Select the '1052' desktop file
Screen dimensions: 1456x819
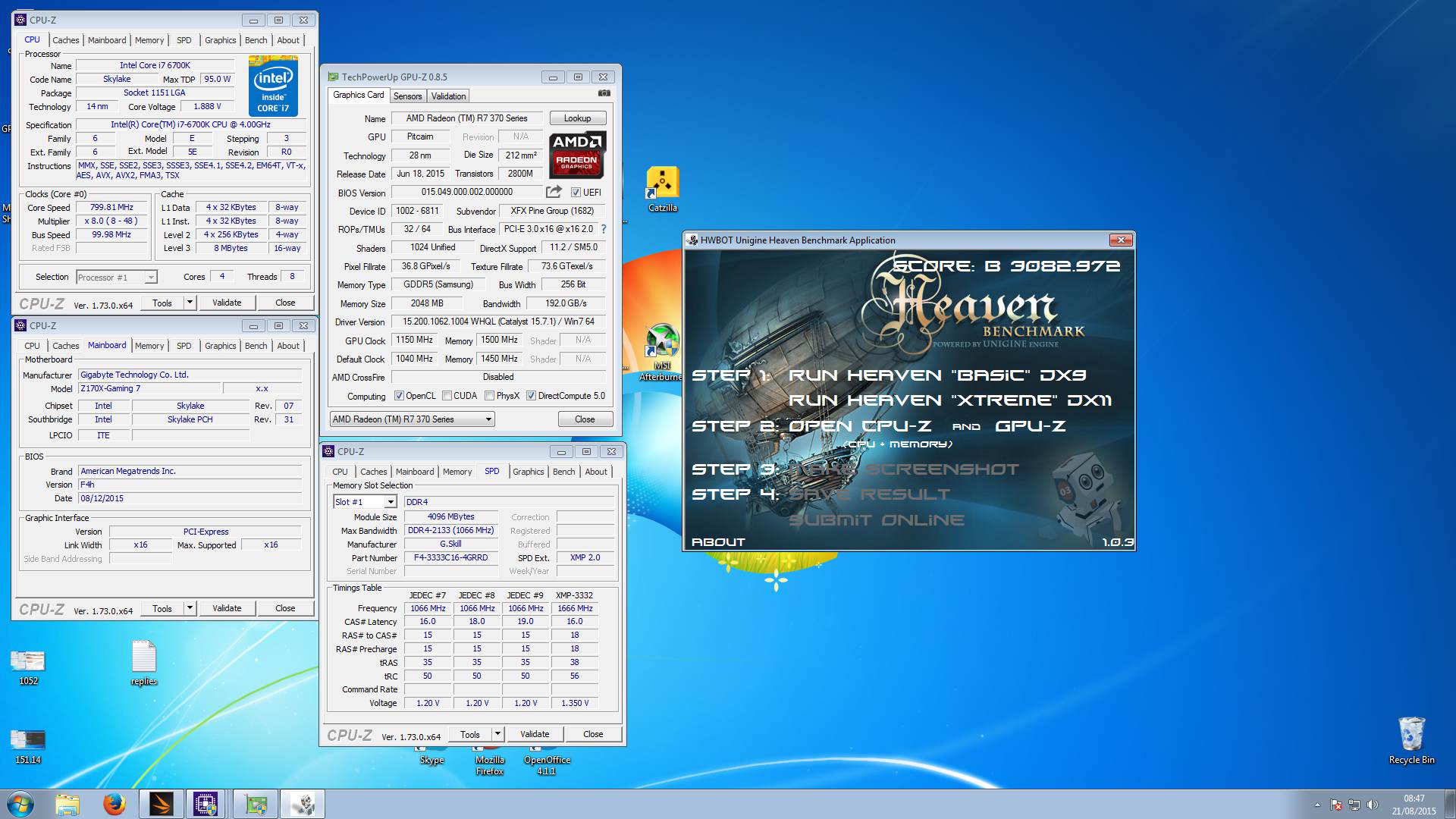pyautogui.click(x=28, y=667)
